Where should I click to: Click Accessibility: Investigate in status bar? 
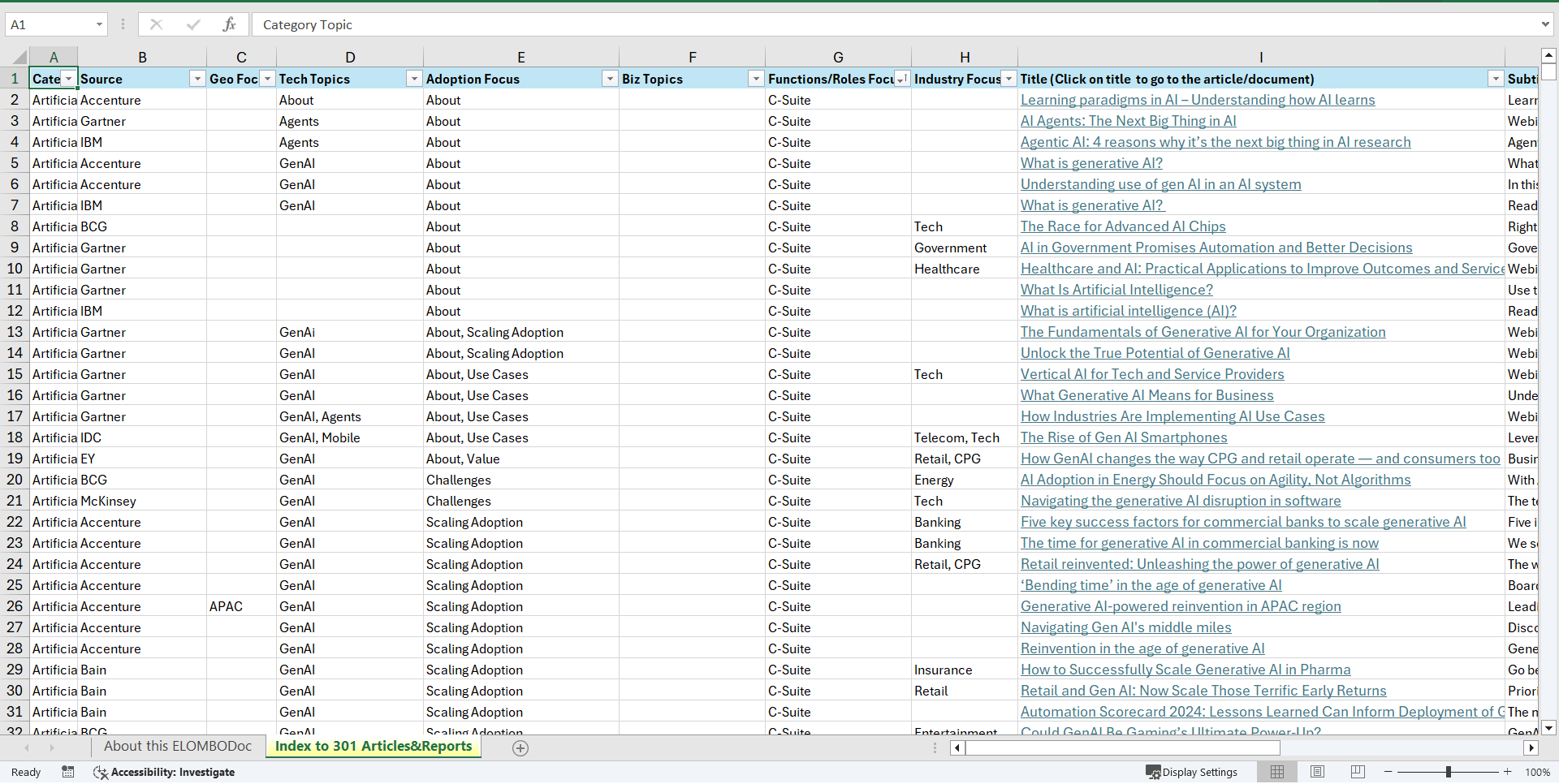coord(164,772)
